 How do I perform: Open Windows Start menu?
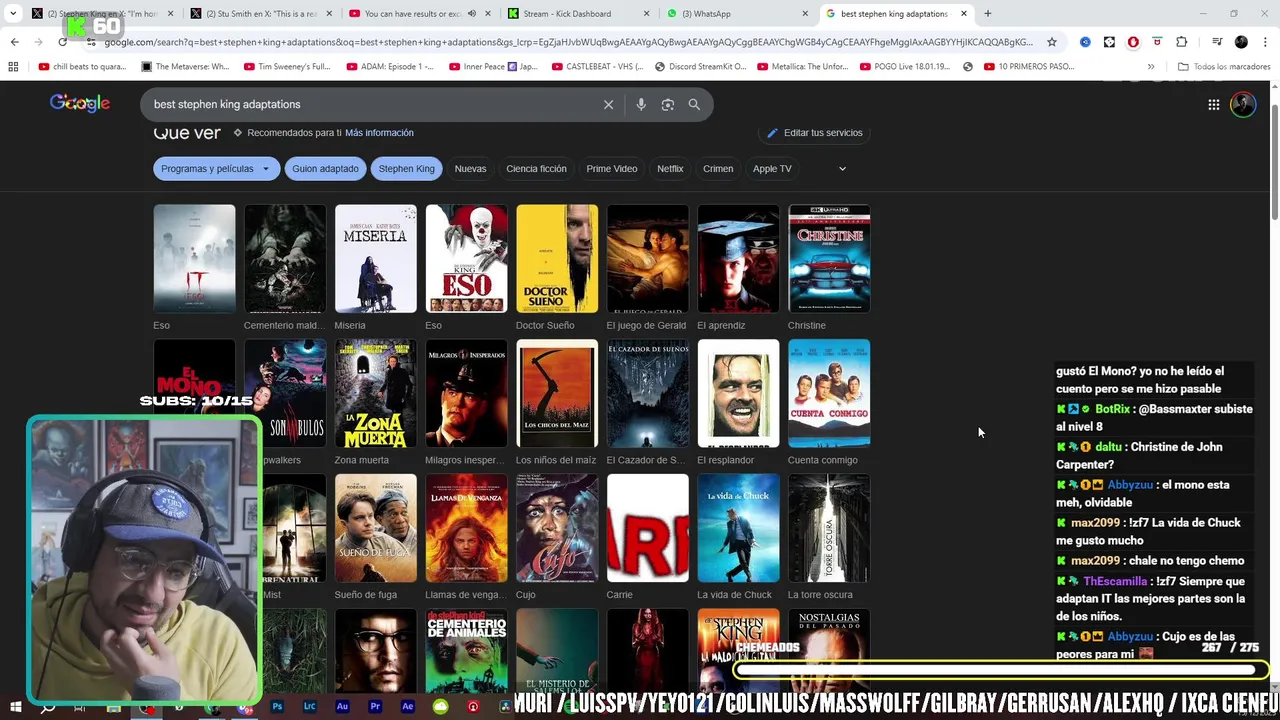pyautogui.click(x=15, y=707)
